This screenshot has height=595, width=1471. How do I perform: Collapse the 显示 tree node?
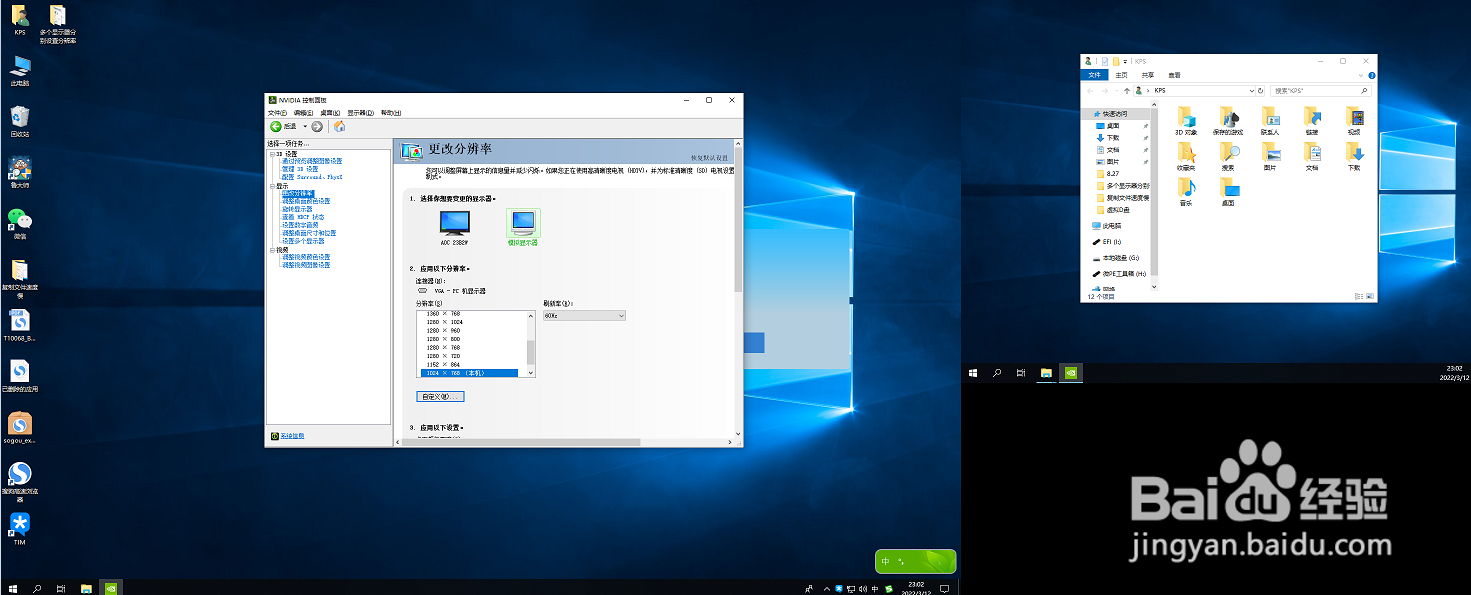[x=272, y=186]
